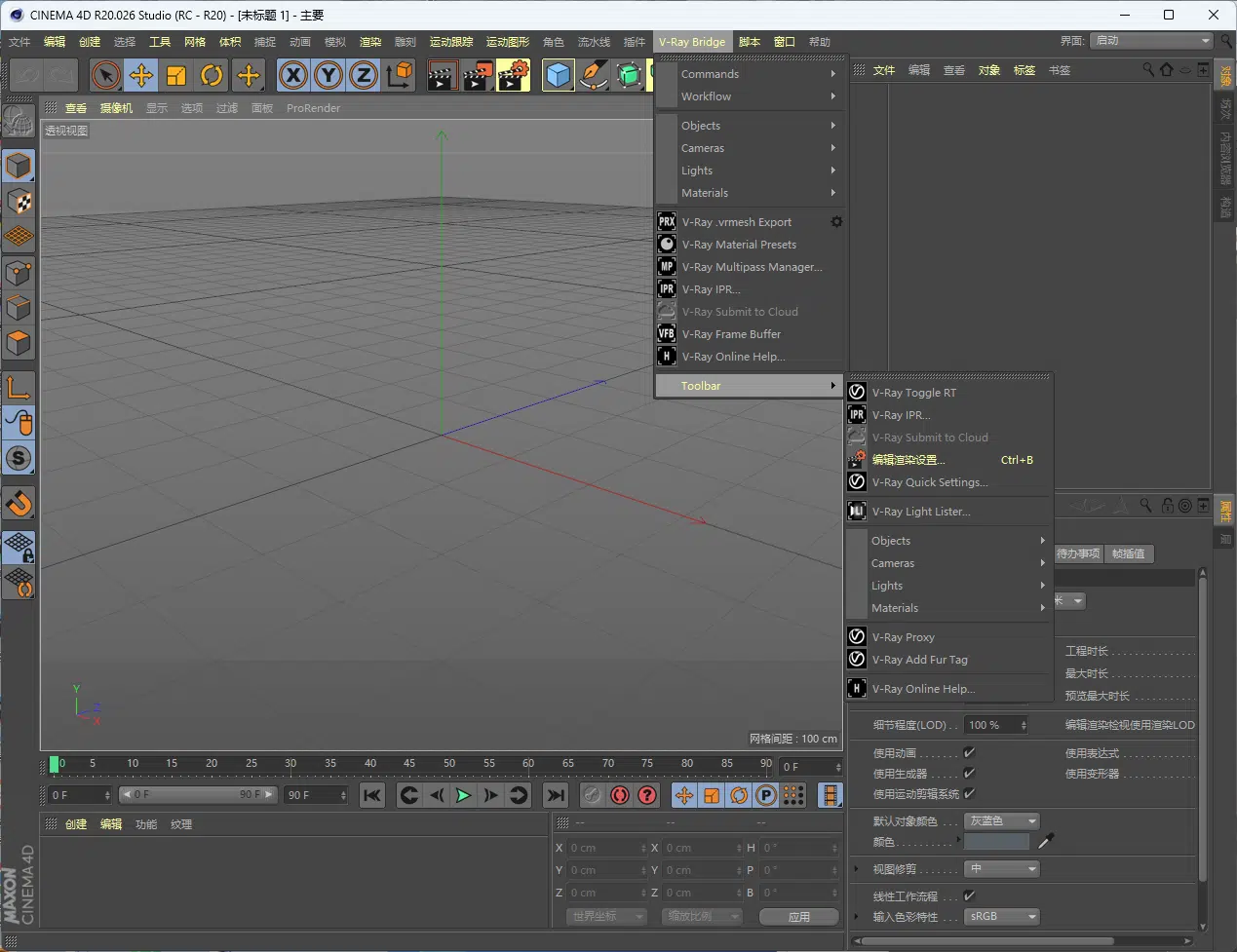Select the live selection arrow tool
The height and width of the screenshot is (952, 1237).
pos(105,75)
